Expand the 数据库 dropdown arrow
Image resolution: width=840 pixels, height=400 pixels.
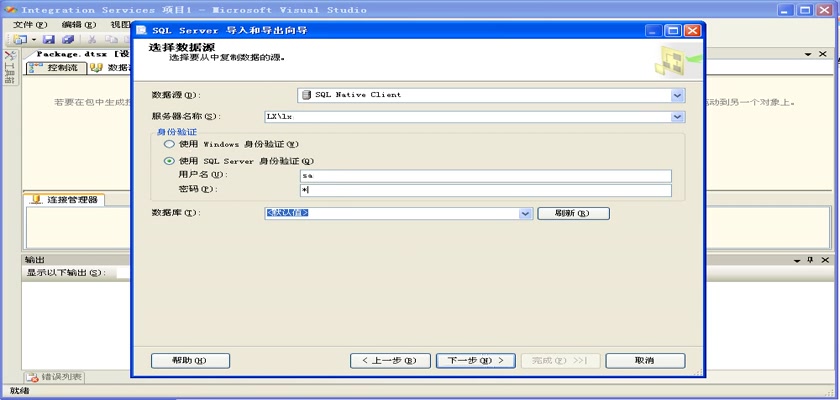tap(526, 214)
